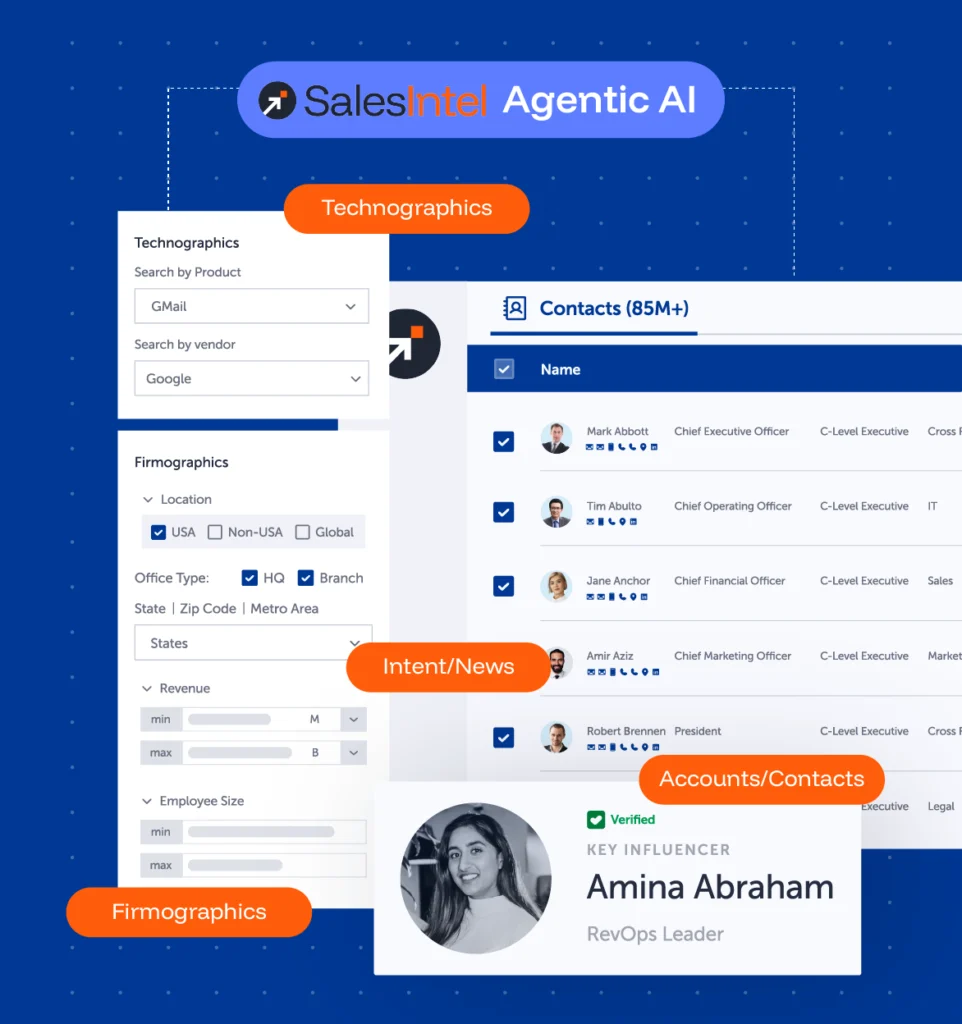Click Amir Aziz's mobile device icon

613,672
